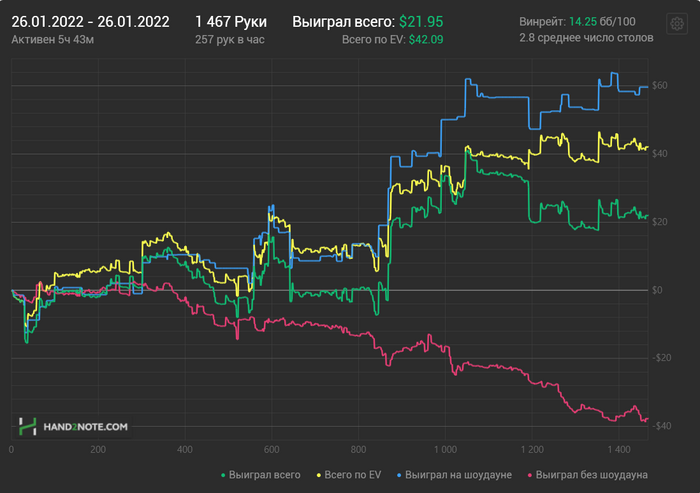Viewport: 700px width, 493px height.
Task: Click the '-$20' y-axis label
Action: [661, 358]
